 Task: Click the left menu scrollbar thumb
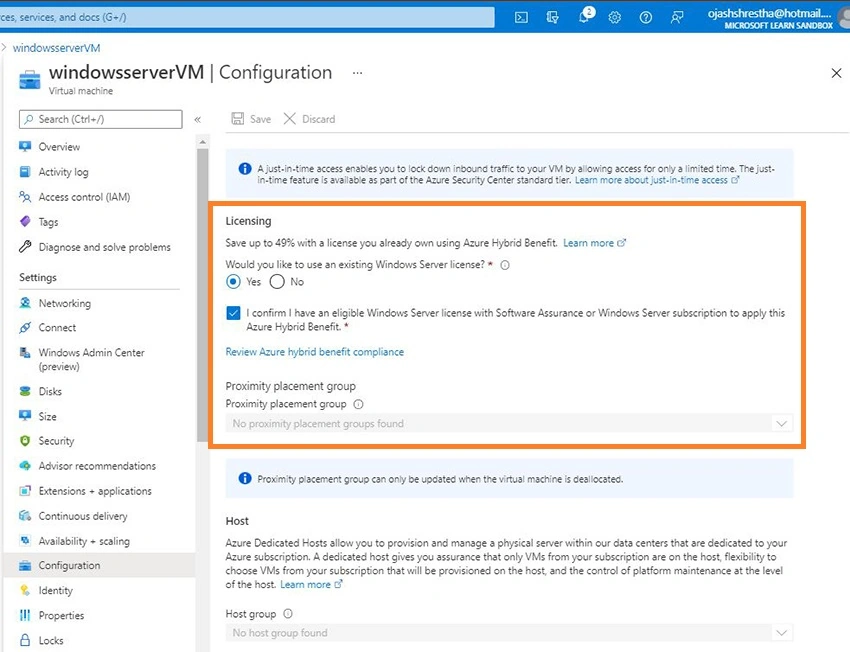(x=203, y=294)
